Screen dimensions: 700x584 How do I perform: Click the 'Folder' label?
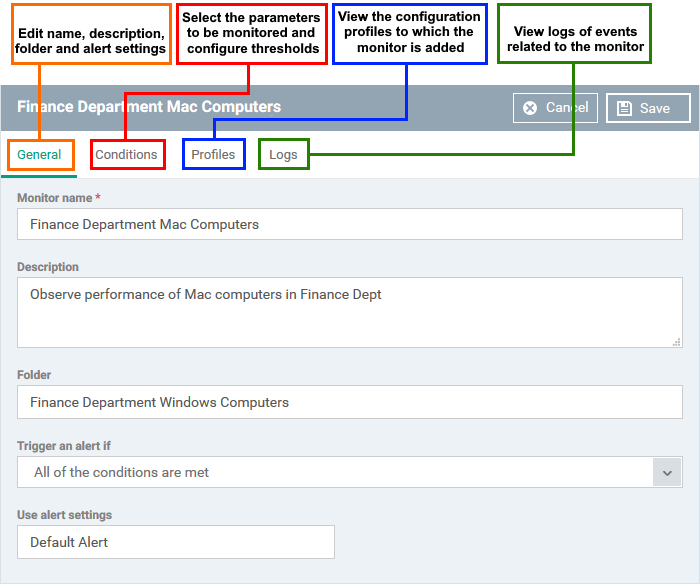click(34, 375)
